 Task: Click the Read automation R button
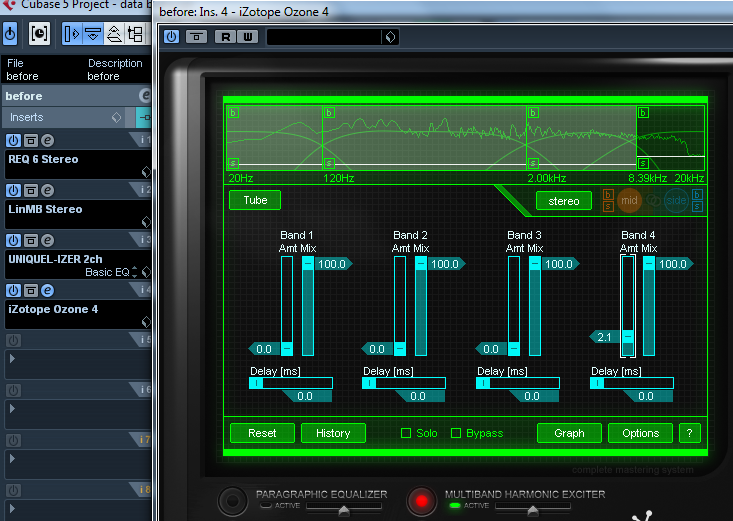pyautogui.click(x=225, y=36)
